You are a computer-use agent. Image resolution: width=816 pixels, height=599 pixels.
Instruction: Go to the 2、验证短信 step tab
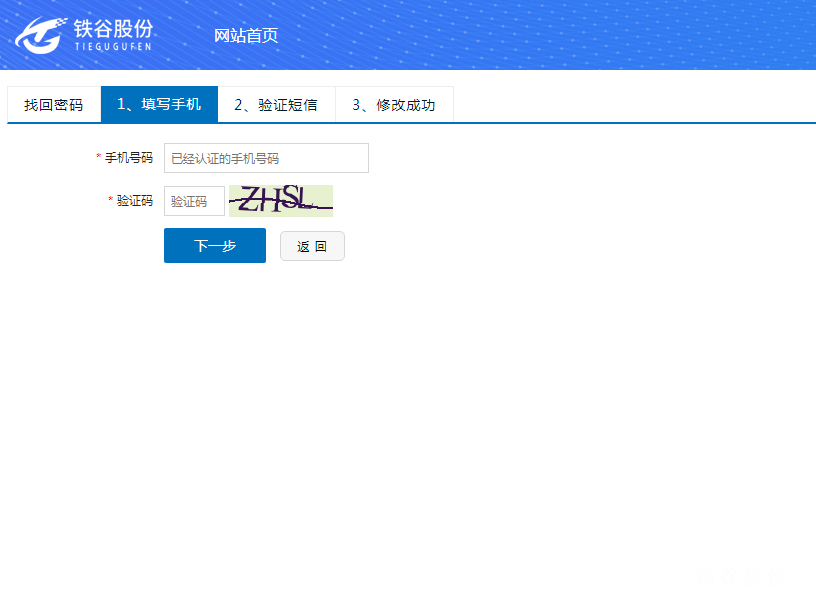coord(276,105)
